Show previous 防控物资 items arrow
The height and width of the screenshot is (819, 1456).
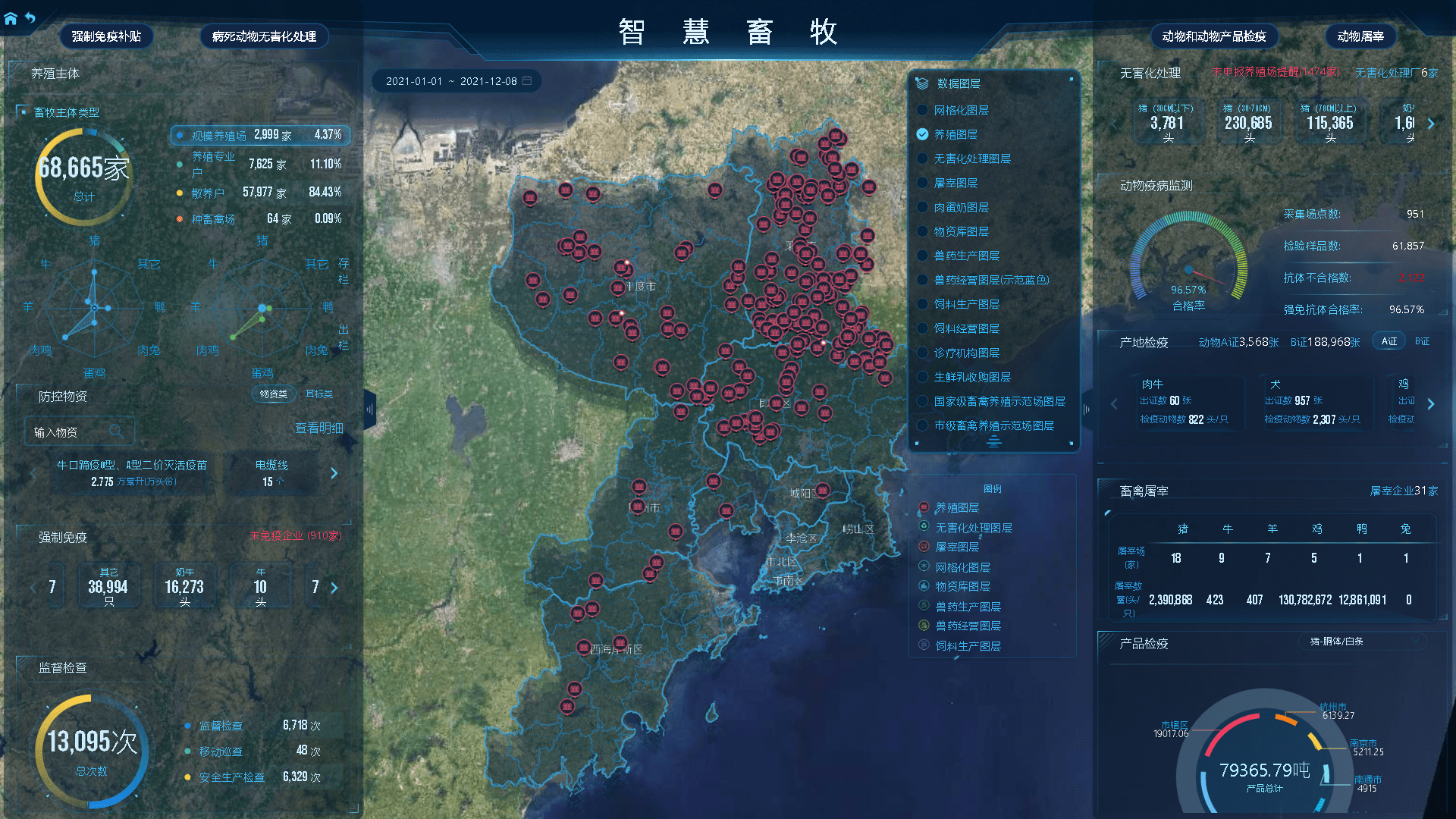33,473
